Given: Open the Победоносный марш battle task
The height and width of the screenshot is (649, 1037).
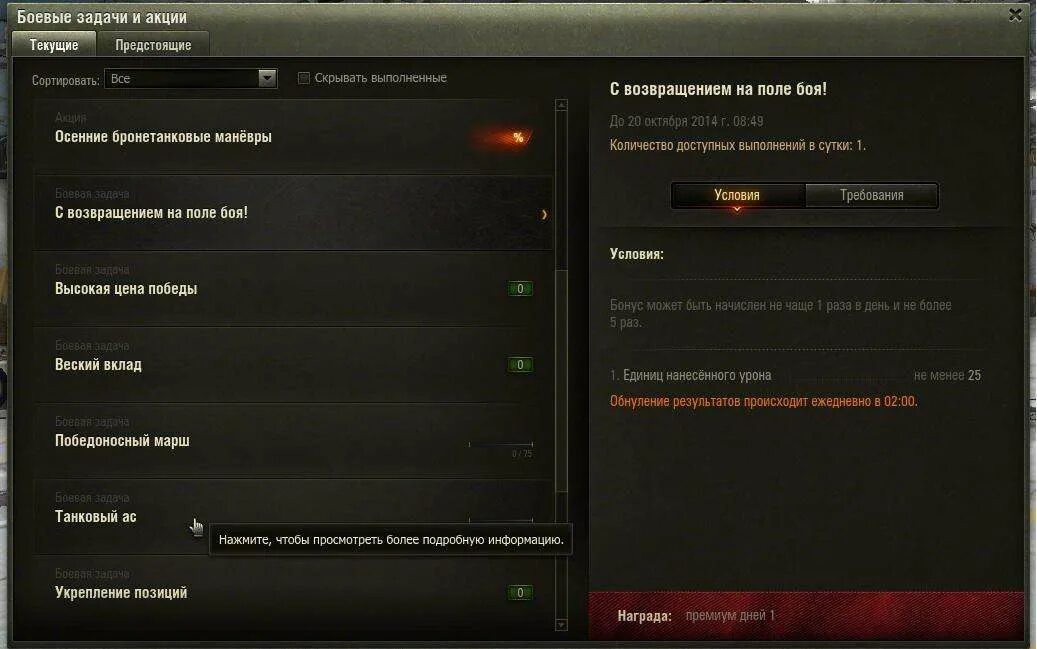Looking at the screenshot, I should point(293,440).
